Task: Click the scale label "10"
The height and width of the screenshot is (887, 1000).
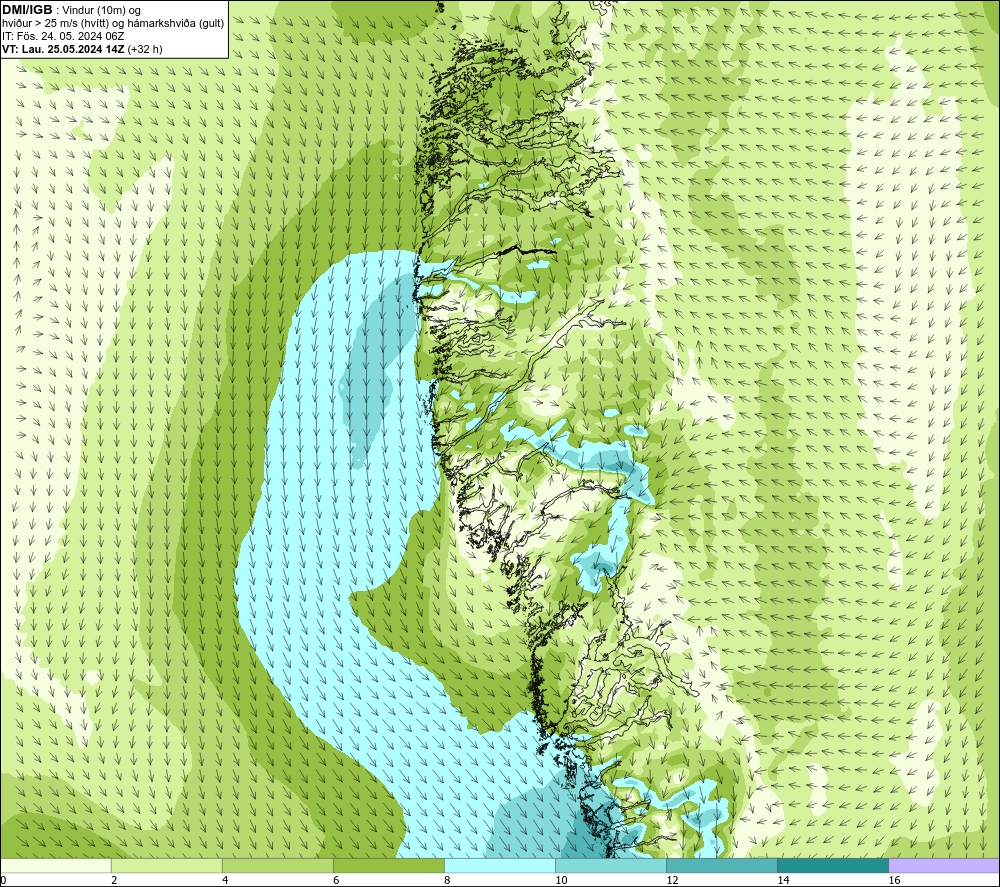Action: tap(561, 881)
